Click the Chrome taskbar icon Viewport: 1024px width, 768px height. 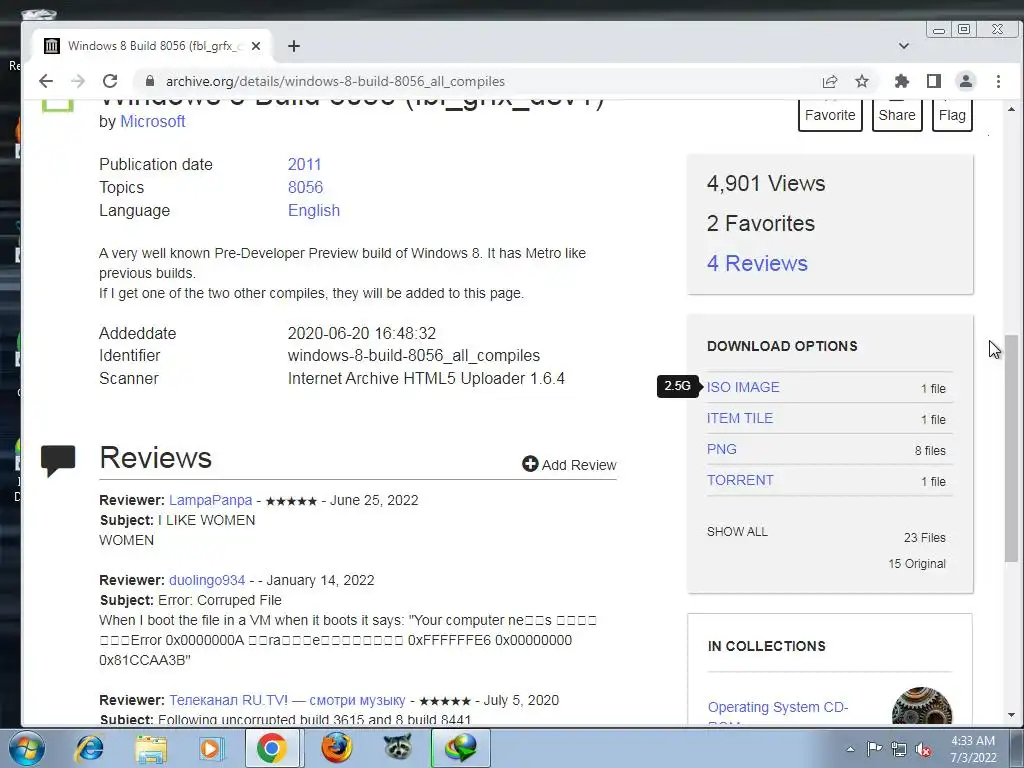[x=272, y=748]
